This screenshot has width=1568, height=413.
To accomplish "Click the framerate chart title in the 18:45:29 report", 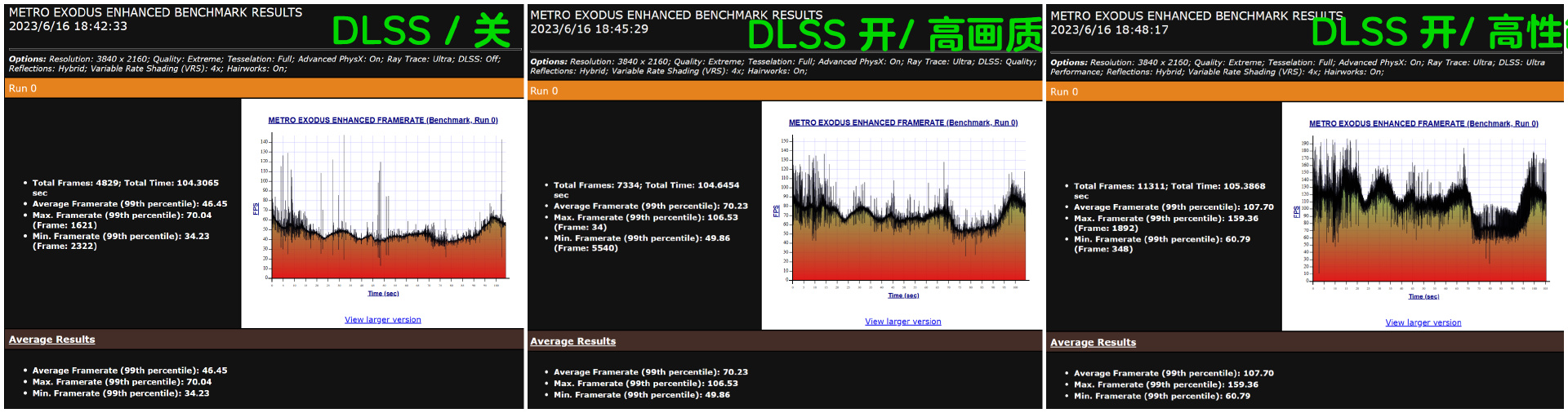I will 903,122.
